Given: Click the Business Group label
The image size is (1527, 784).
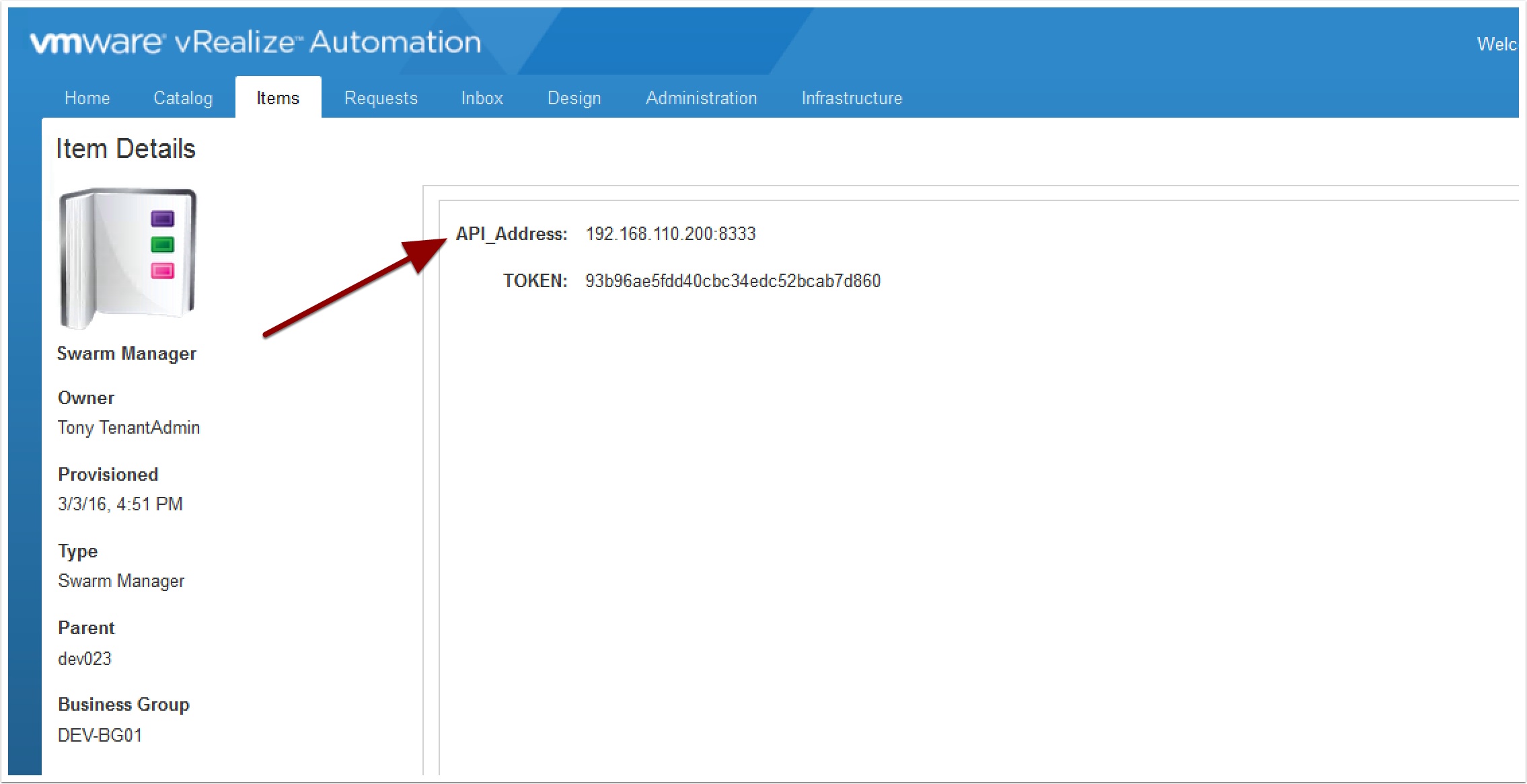Looking at the screenshot, I should [x=124, y=705].
